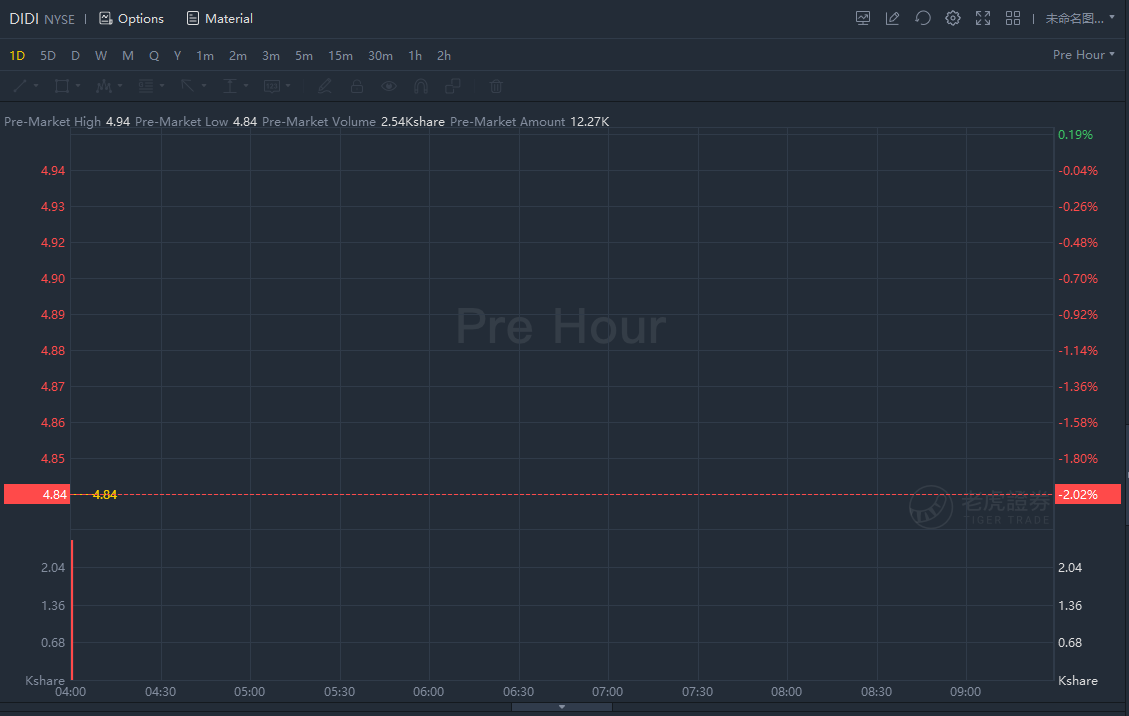Image resolution: width=1129 pixels, height=716 pixels.
Task: Open chart settings gear
Action: click(x=953, y=19)
